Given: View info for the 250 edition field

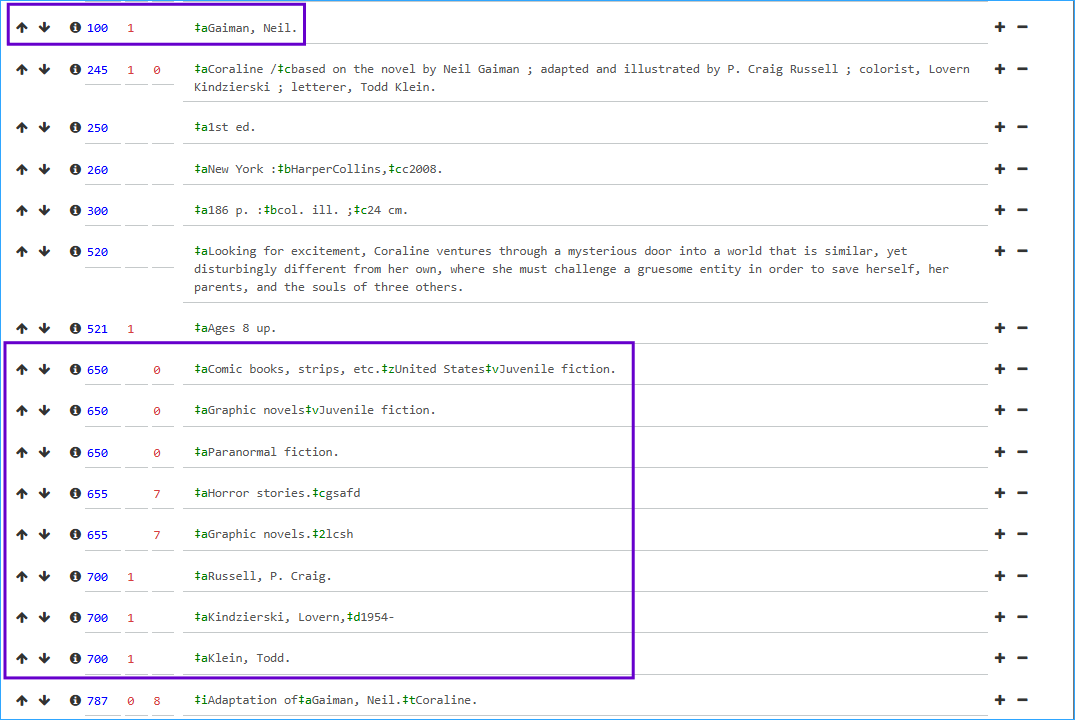Looking at the screenshot, I should click(74, 127).
